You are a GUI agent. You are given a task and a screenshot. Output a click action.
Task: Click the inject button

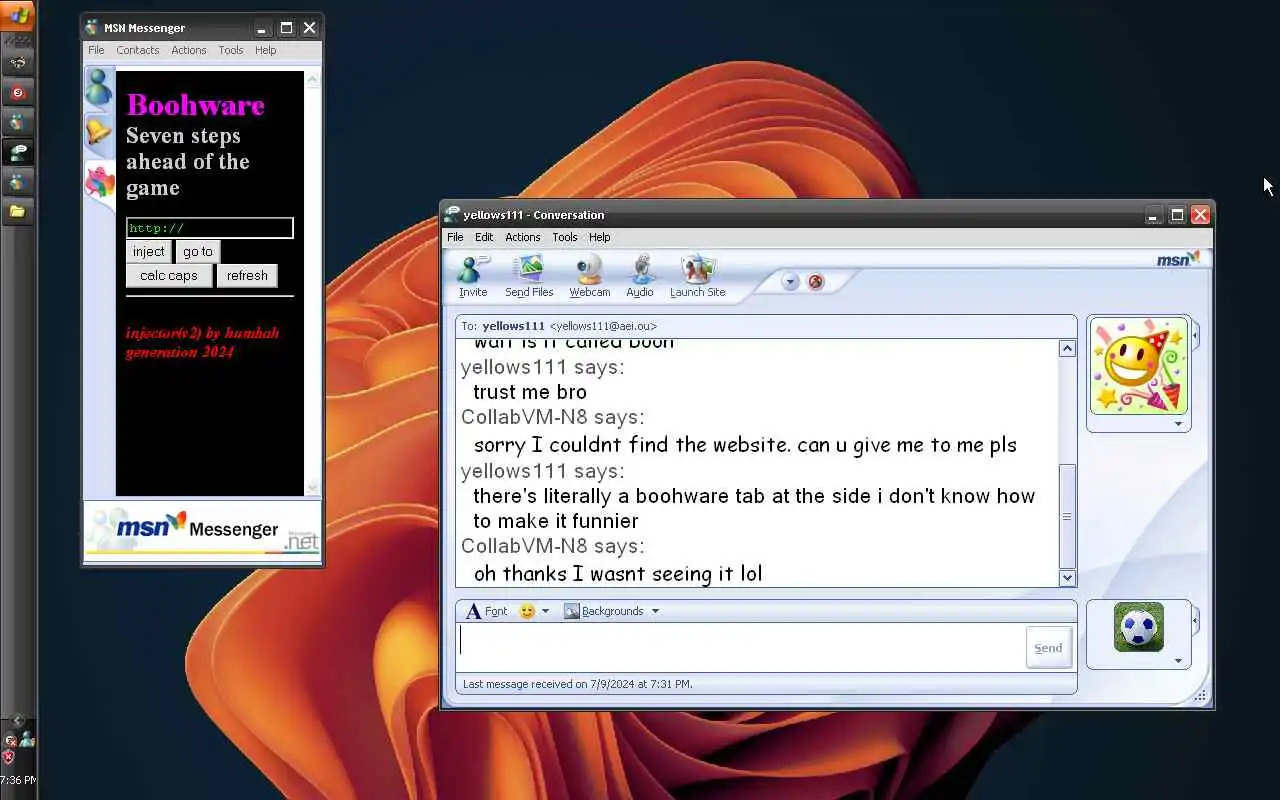pos(149,252)
